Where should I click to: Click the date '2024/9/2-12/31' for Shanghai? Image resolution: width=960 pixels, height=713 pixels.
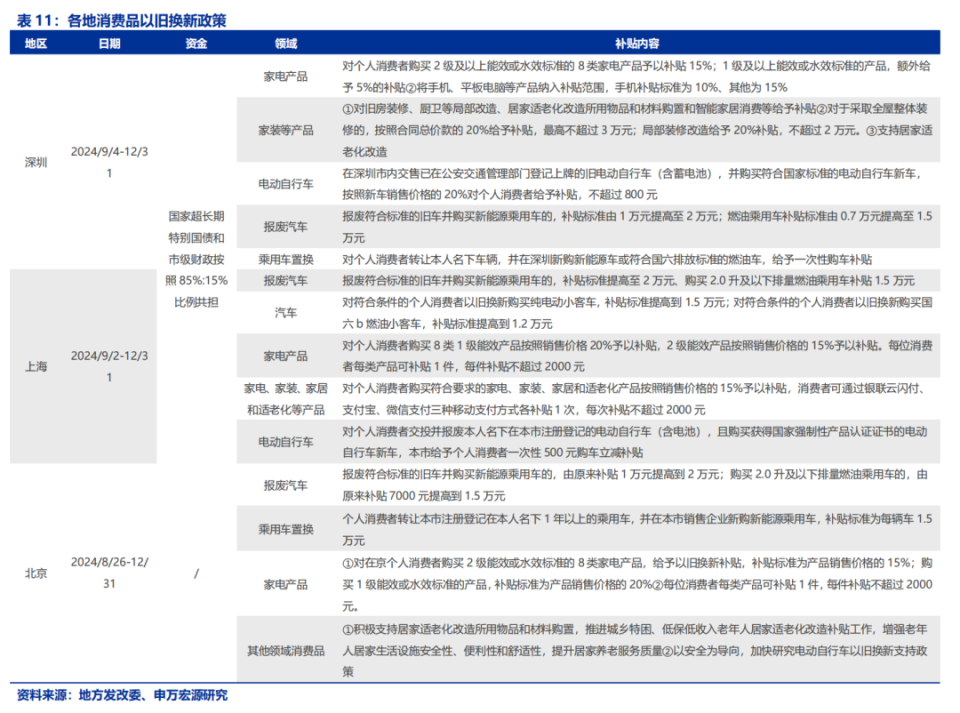109,367
